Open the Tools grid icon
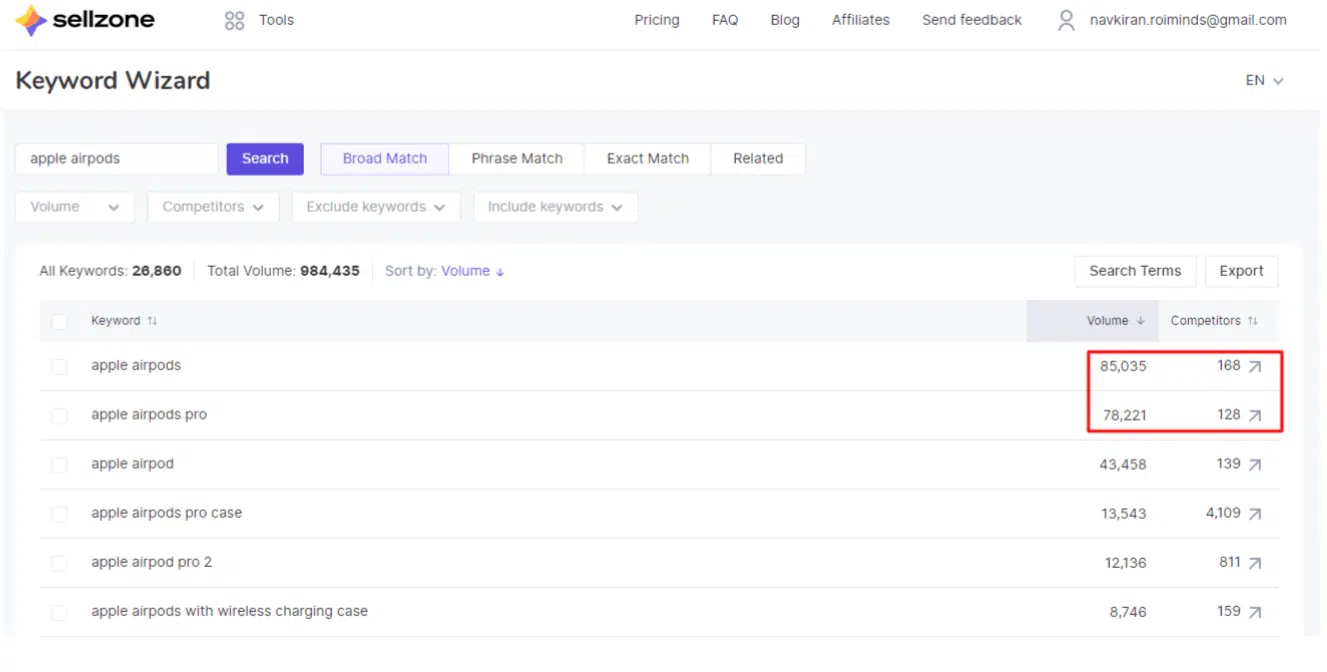Viewport: 1327px width, 672px height. click(x=234, y=20)
